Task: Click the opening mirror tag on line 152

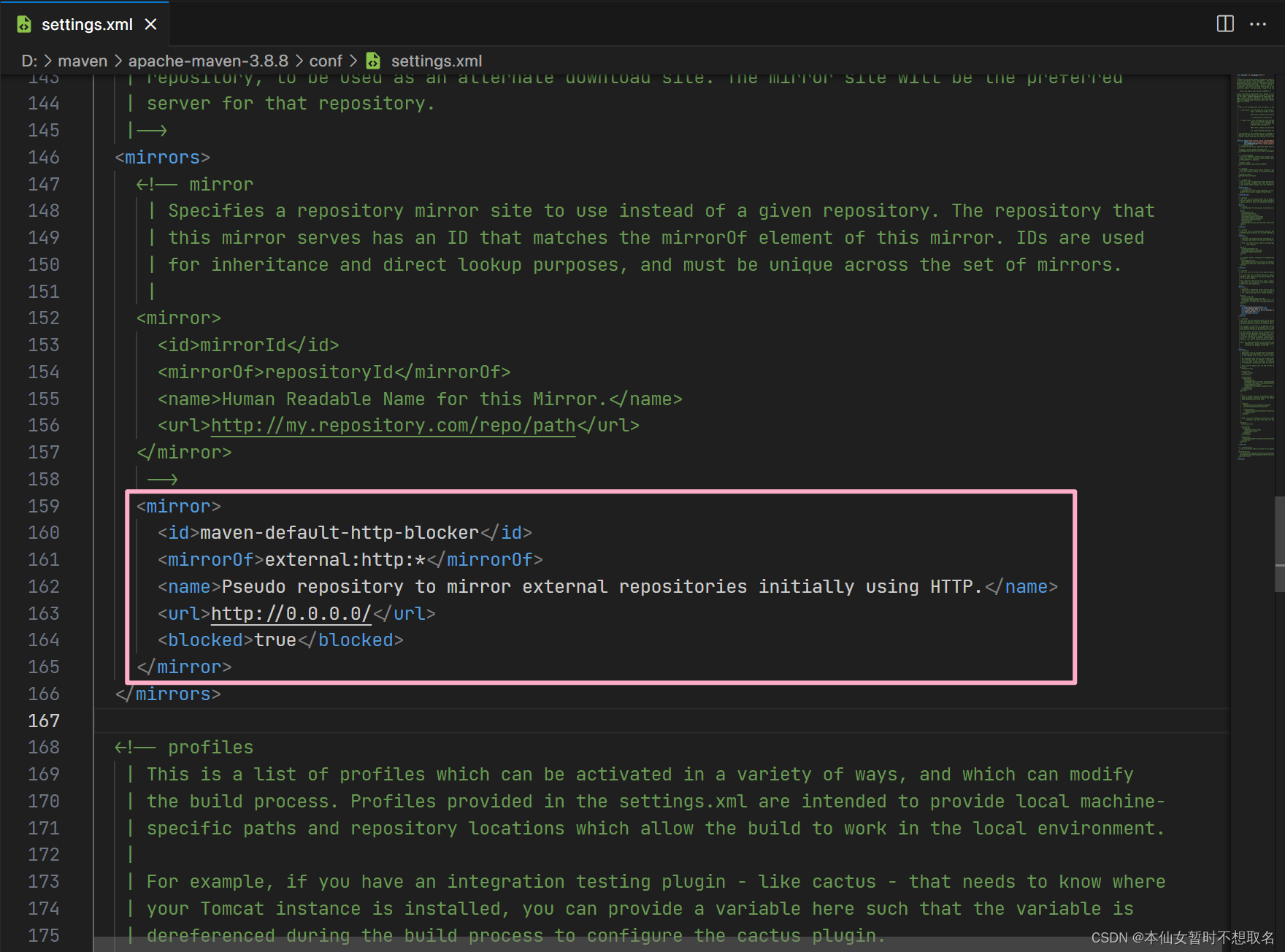Action: tap(179, 318)
